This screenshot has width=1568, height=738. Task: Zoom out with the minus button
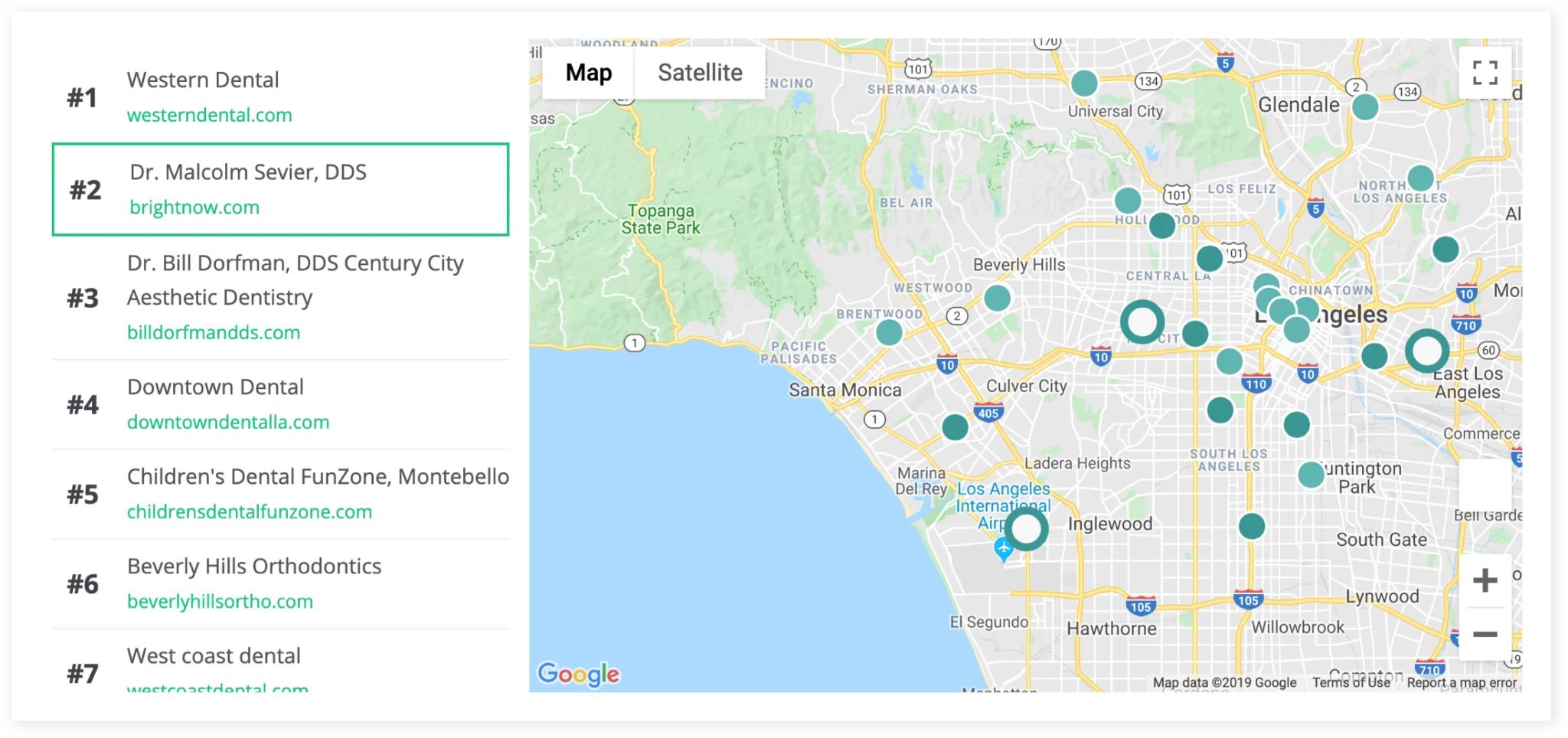1485,635
